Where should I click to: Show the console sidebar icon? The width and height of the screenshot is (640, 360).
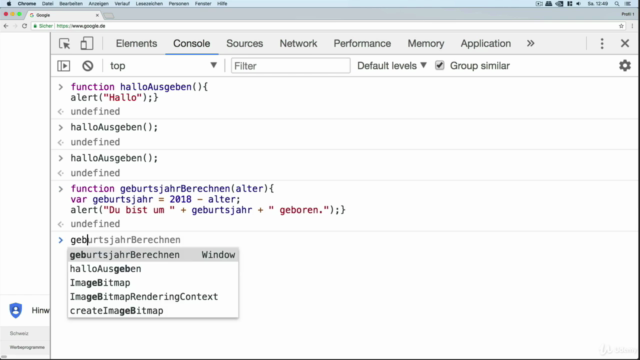coord(64,66)
